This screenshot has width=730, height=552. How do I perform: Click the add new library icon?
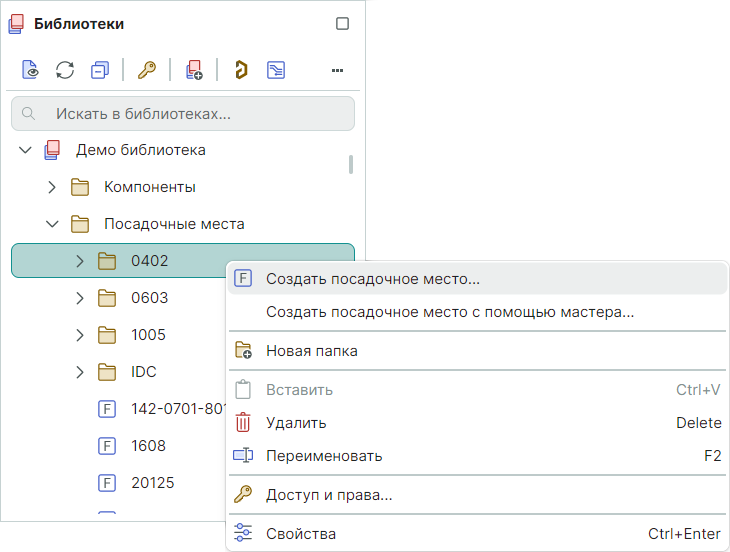194,70
